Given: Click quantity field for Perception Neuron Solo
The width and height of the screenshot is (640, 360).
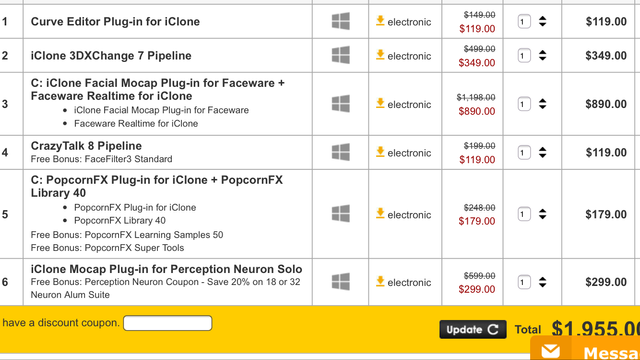Looking at the screenshot, I should tap(524, 282).
